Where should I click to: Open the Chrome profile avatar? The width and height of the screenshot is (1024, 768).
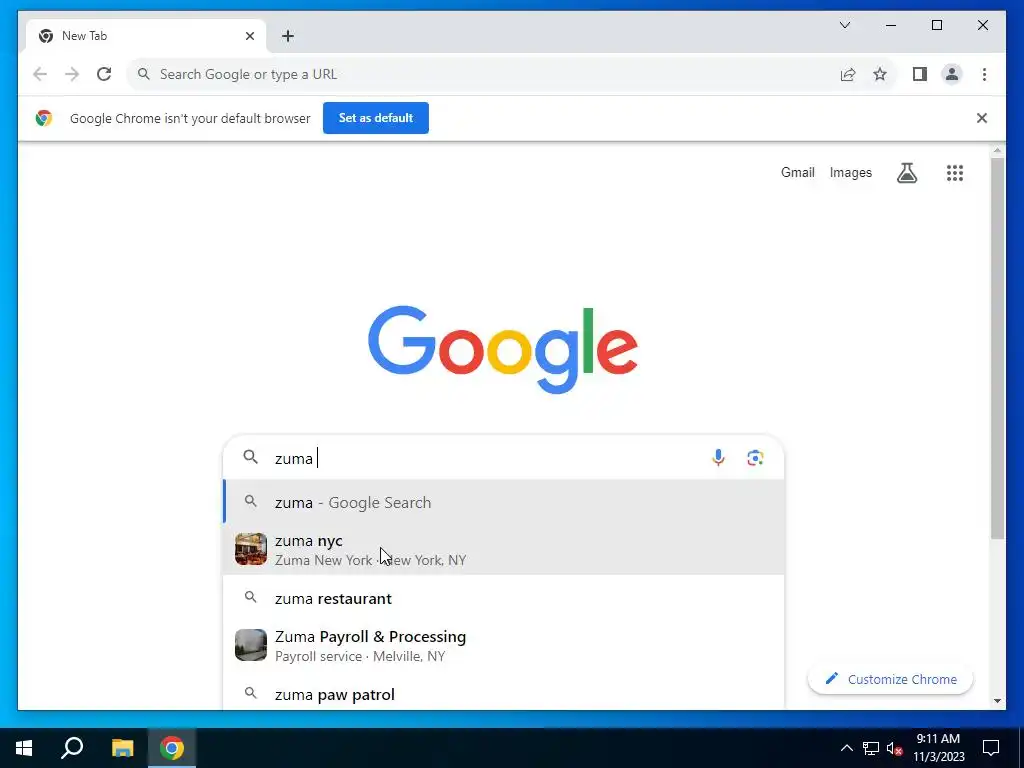click(x=952, y=74)
